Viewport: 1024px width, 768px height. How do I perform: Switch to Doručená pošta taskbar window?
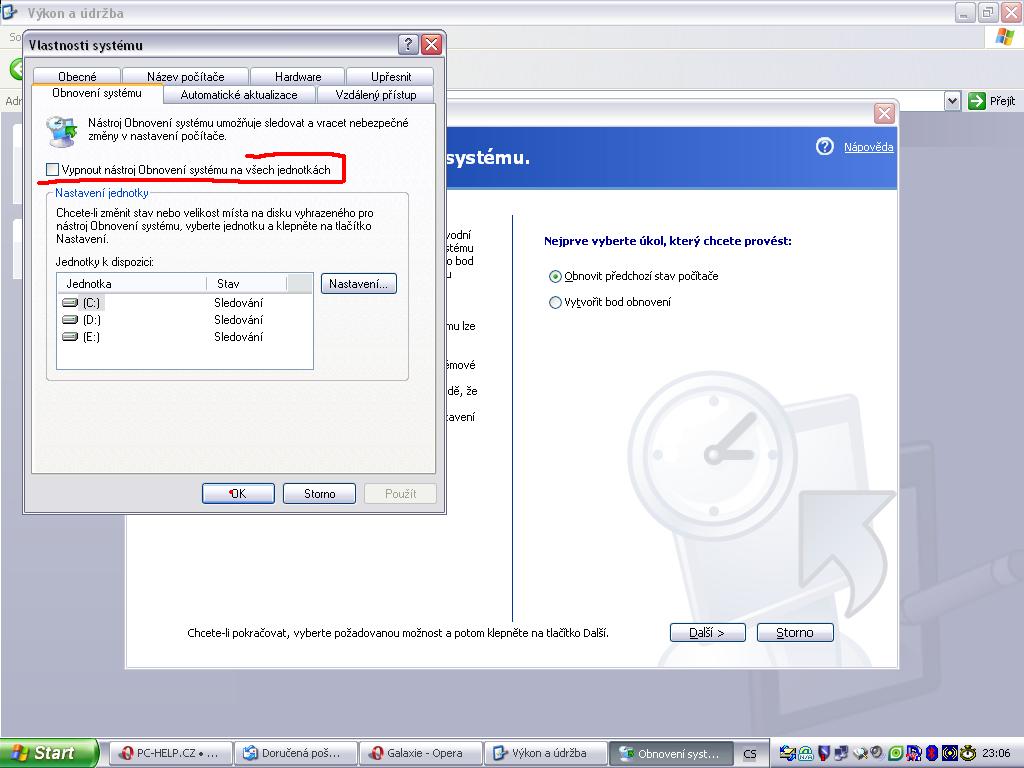point(296,753)
